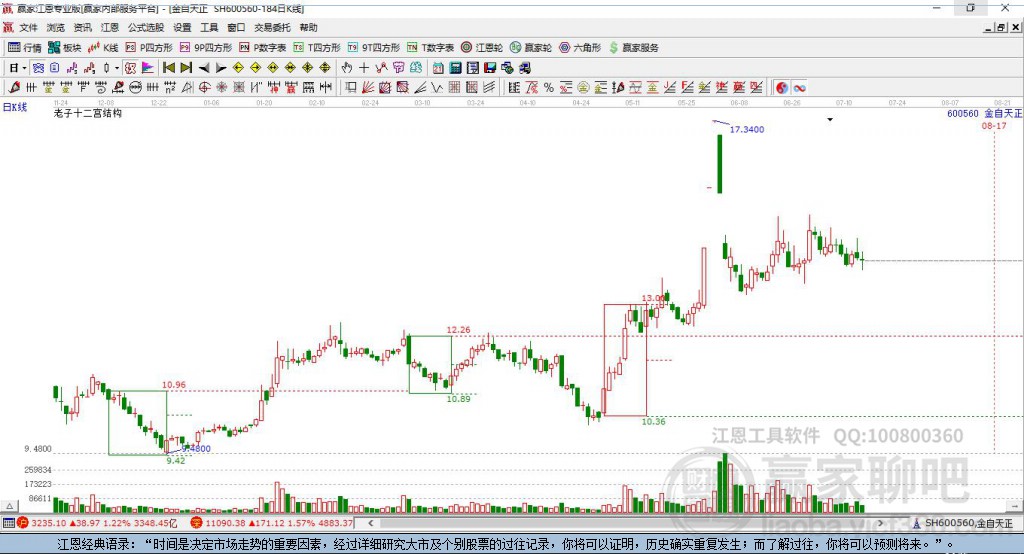Select the percent sign tool
The image size is (1024, 554).
549,88
